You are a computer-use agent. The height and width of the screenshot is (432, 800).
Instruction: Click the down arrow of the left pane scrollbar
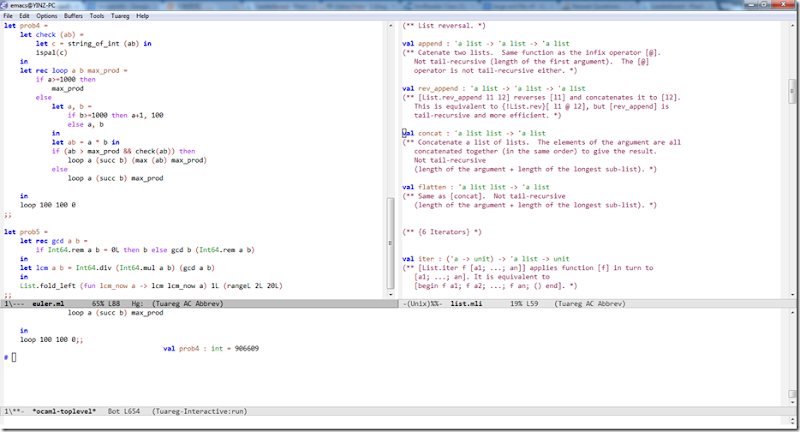391,292
